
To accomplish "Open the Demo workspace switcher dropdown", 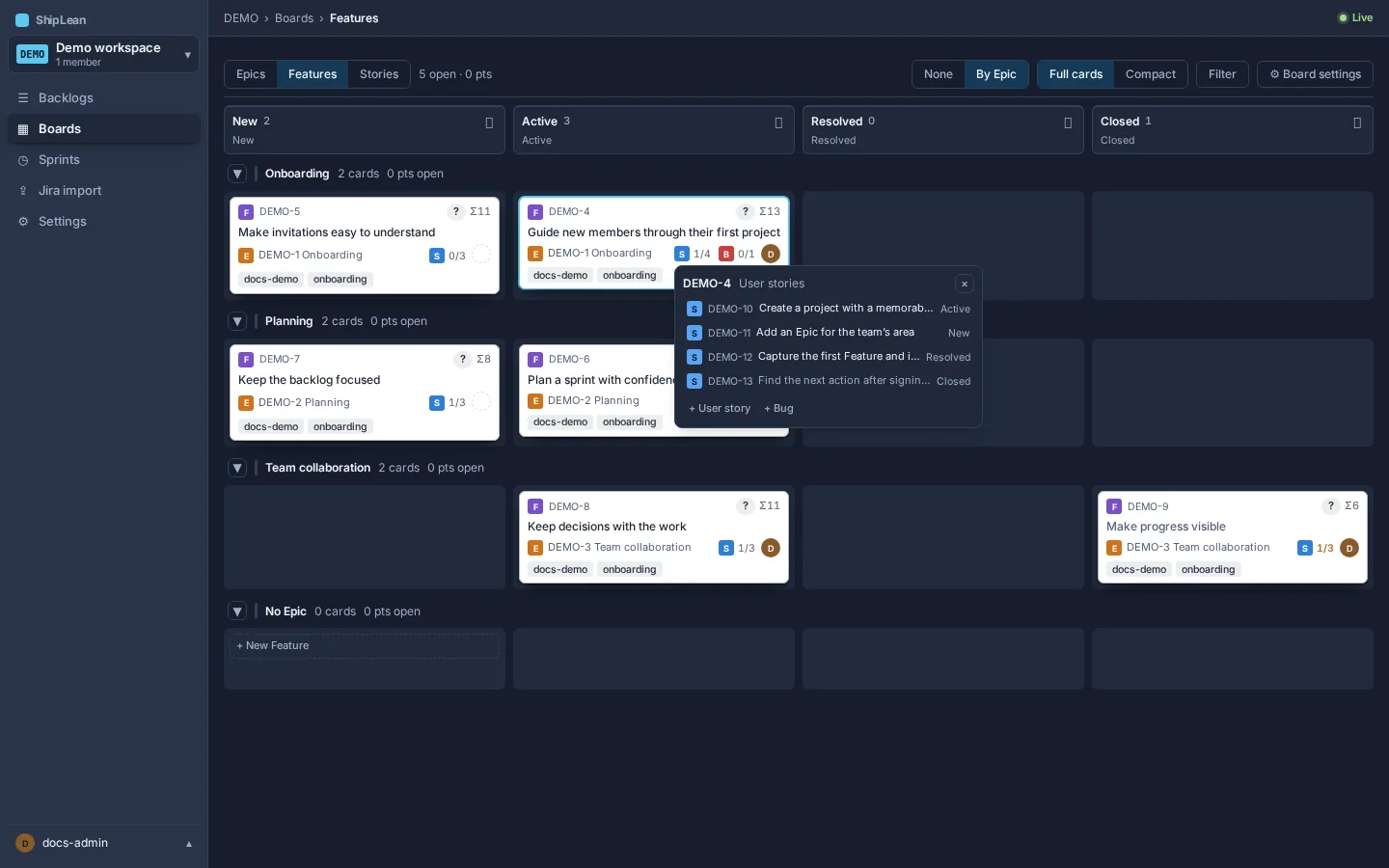I will 104,54.
